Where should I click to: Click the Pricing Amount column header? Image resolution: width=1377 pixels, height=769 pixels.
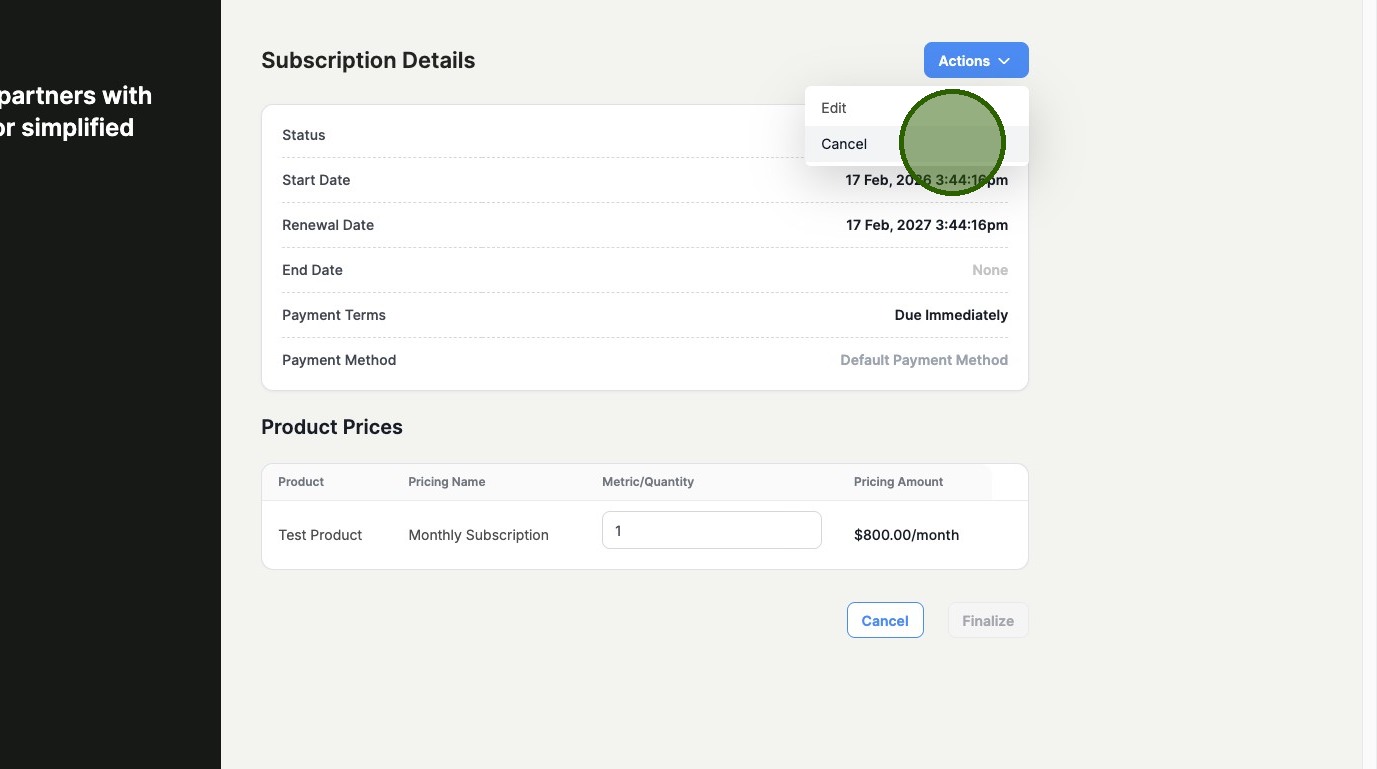(898, 482)
